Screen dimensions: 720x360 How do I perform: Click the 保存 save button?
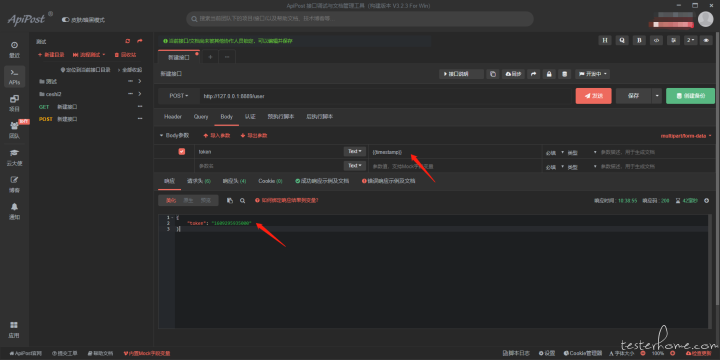click(633, 96)
